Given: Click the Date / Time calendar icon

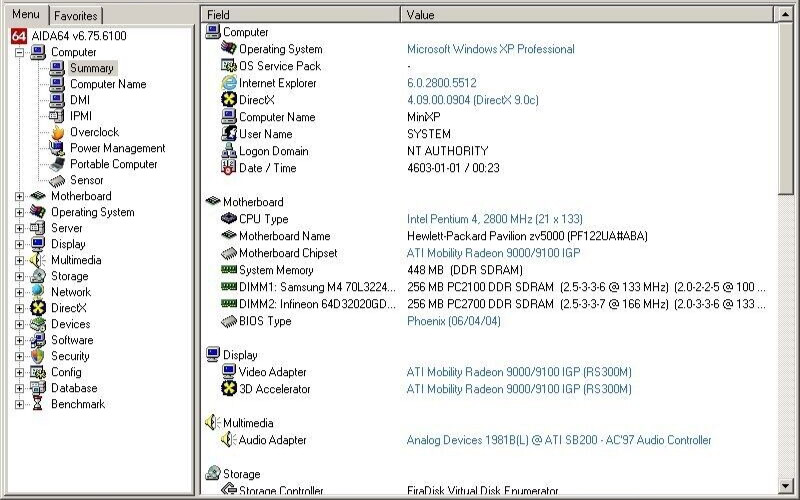Looking at the screenshot, I should 229,167.
